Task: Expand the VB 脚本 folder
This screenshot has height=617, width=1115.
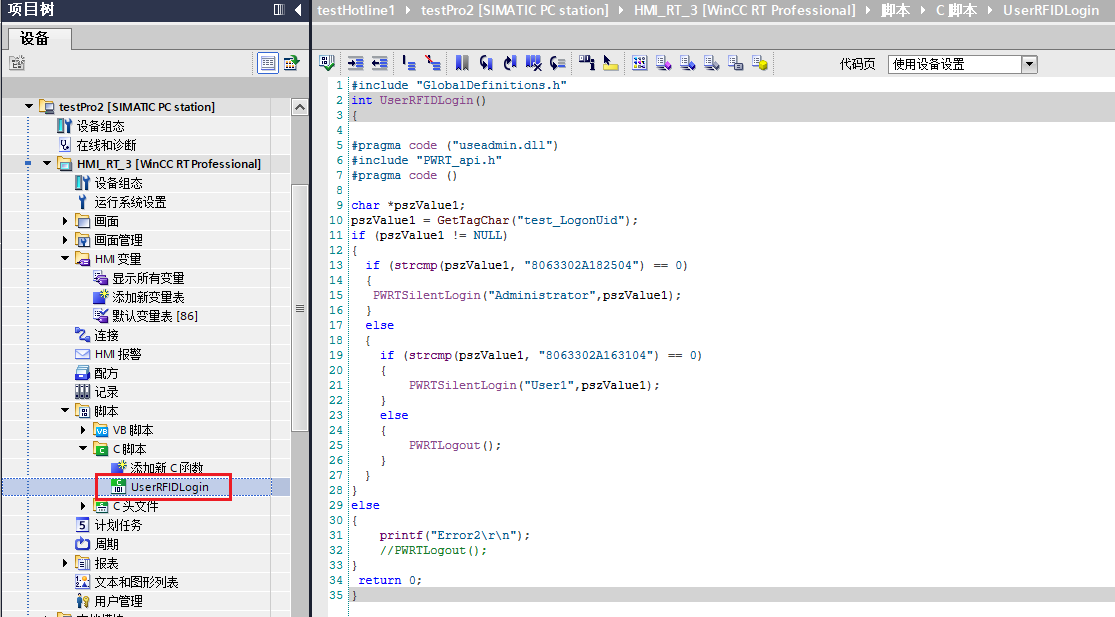Action: [x=84, y=430]
